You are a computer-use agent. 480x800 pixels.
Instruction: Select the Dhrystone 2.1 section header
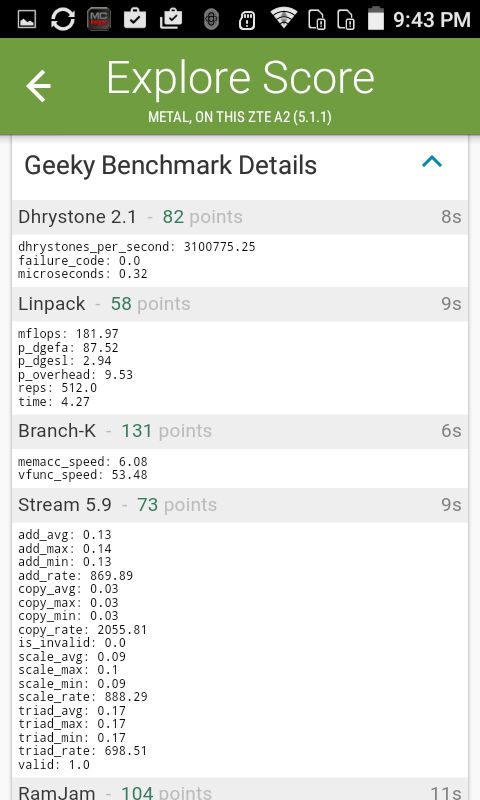coord(240,217)
